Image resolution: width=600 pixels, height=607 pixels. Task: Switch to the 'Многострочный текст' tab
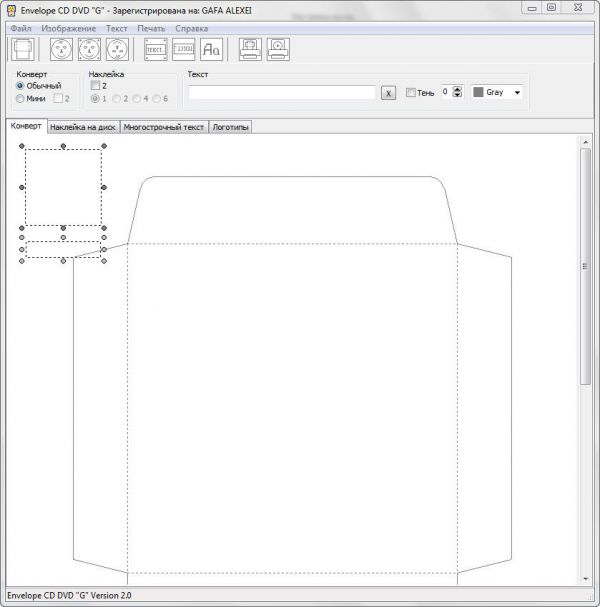(x=164, y=127)
